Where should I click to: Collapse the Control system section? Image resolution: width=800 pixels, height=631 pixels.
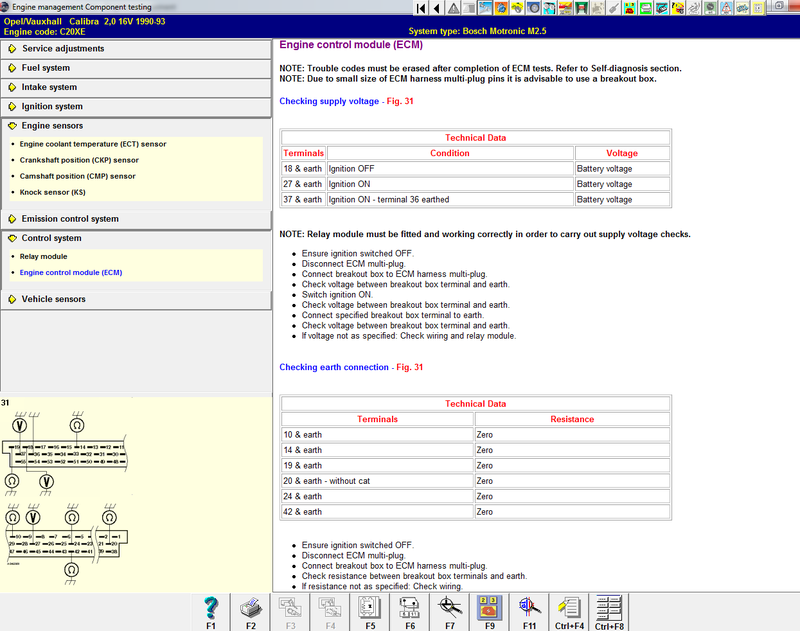click(136, 238)
